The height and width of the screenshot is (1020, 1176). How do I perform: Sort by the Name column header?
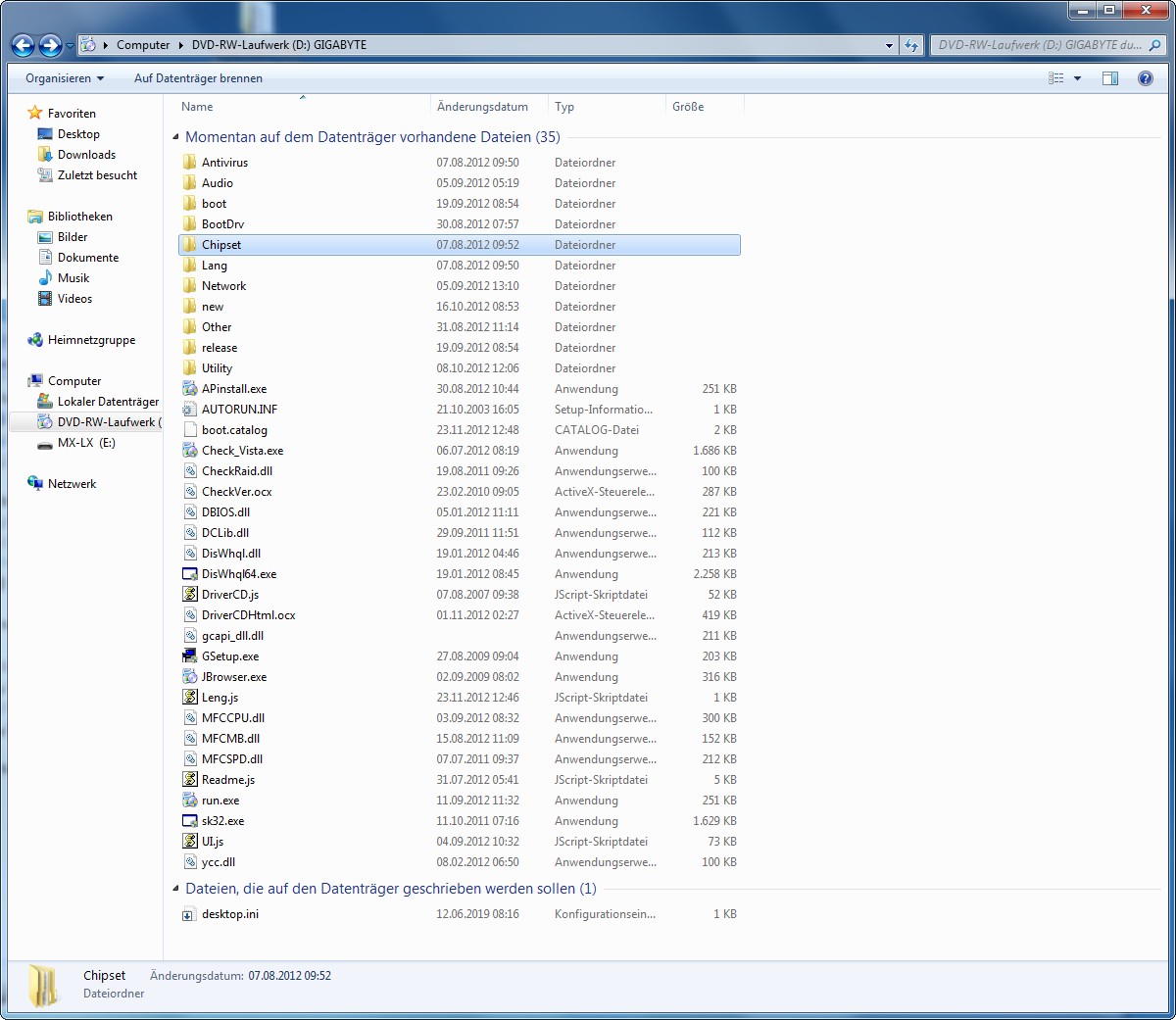pyautogui.click(x=197, y=107)
